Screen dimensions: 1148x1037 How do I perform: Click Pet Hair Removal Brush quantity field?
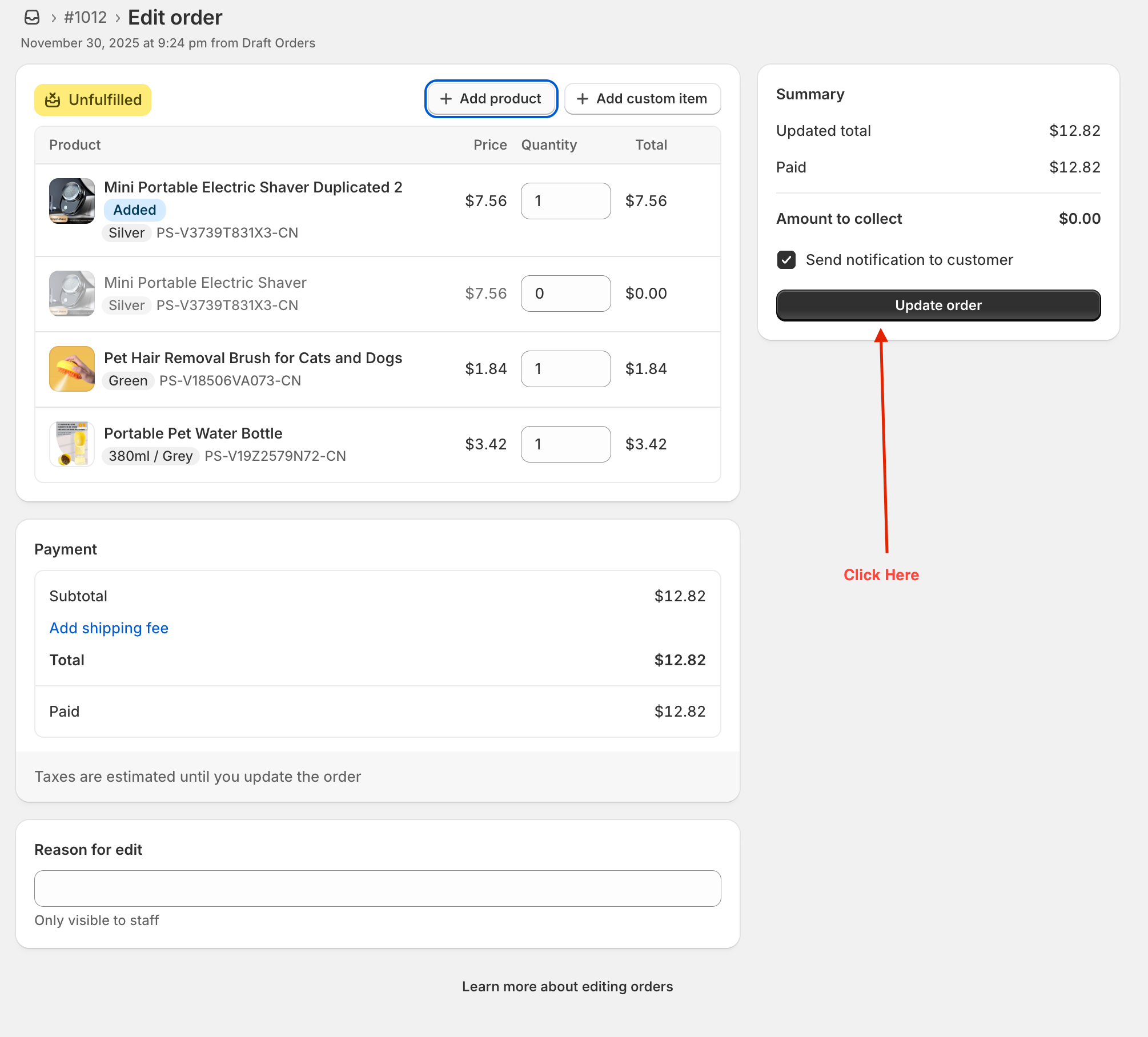[x=565, y=369]
